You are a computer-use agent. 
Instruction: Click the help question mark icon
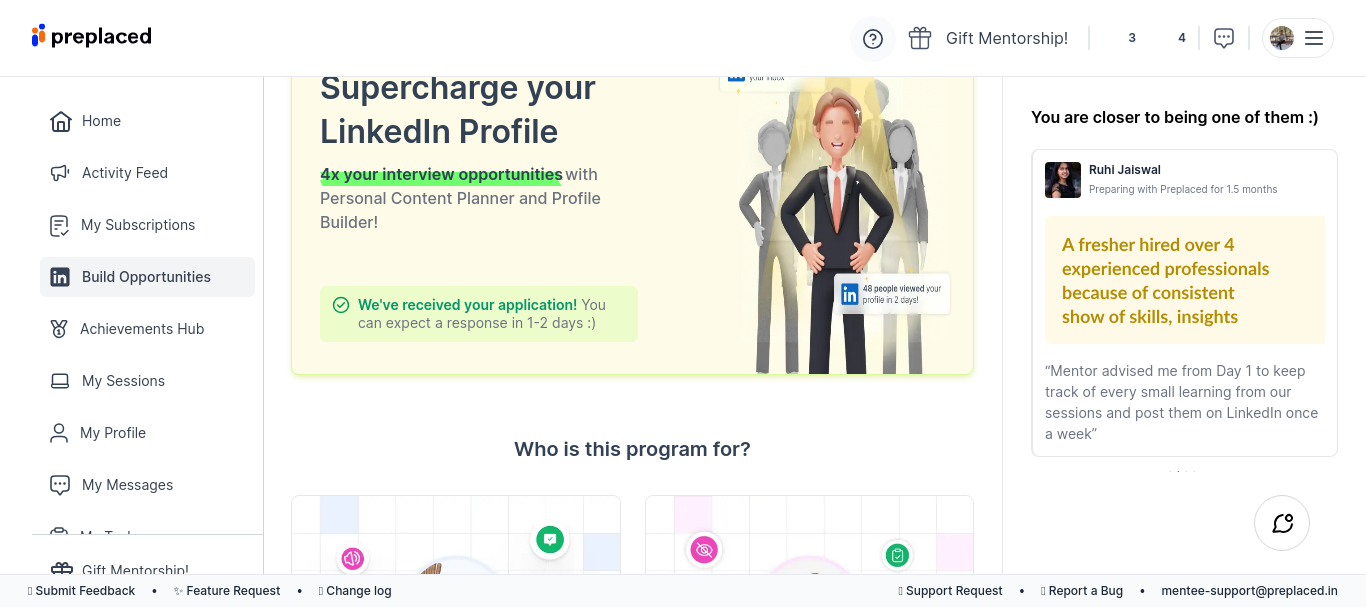(873, 39)
